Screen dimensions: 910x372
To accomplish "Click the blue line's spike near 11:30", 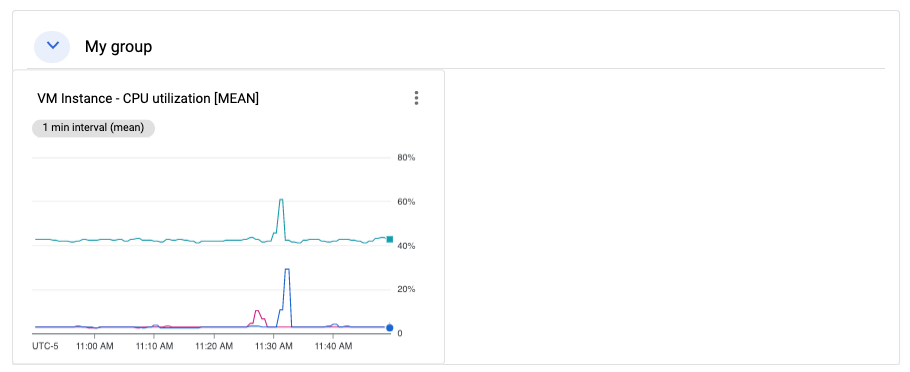I will (287, 270).
